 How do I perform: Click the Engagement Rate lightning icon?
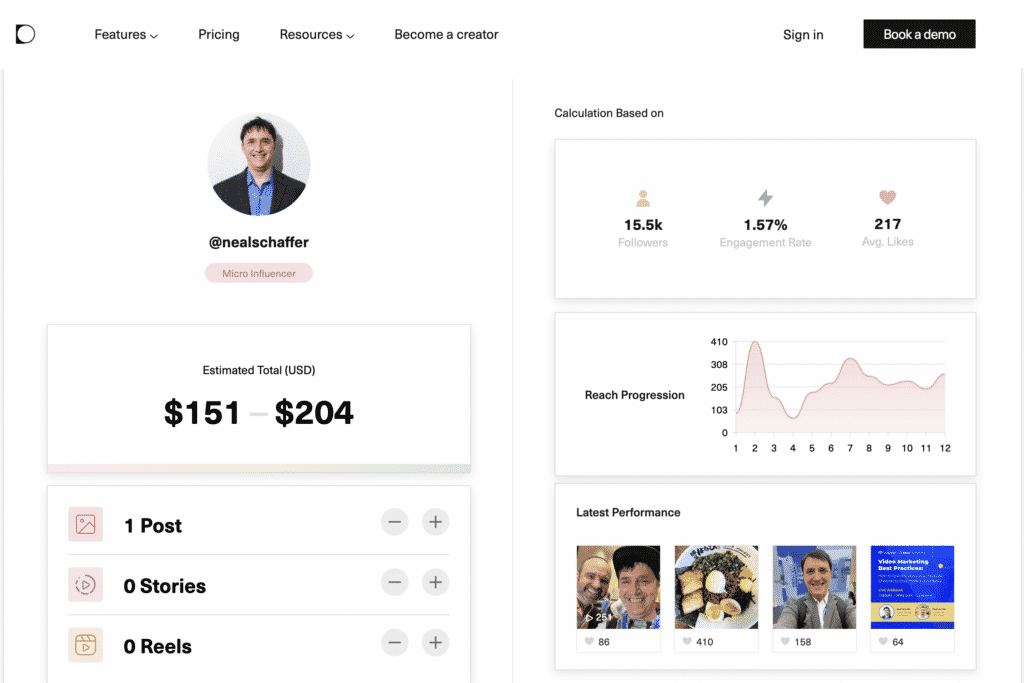[x=765, y=198]
